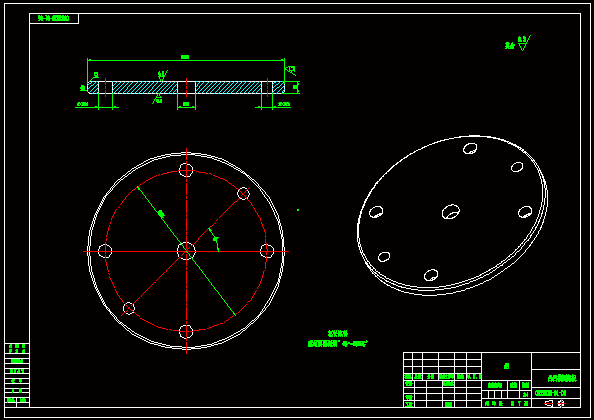Select the hatched area left of center bore

tap(145, 87)
